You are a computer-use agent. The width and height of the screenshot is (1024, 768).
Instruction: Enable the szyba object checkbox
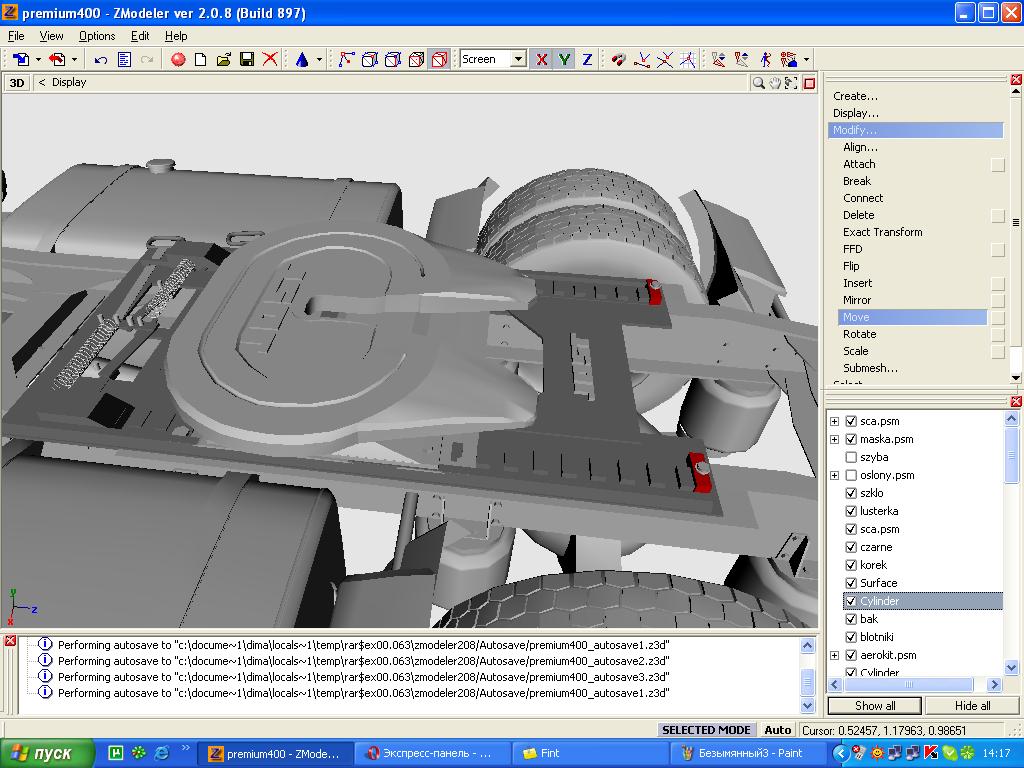pos(851,457)
